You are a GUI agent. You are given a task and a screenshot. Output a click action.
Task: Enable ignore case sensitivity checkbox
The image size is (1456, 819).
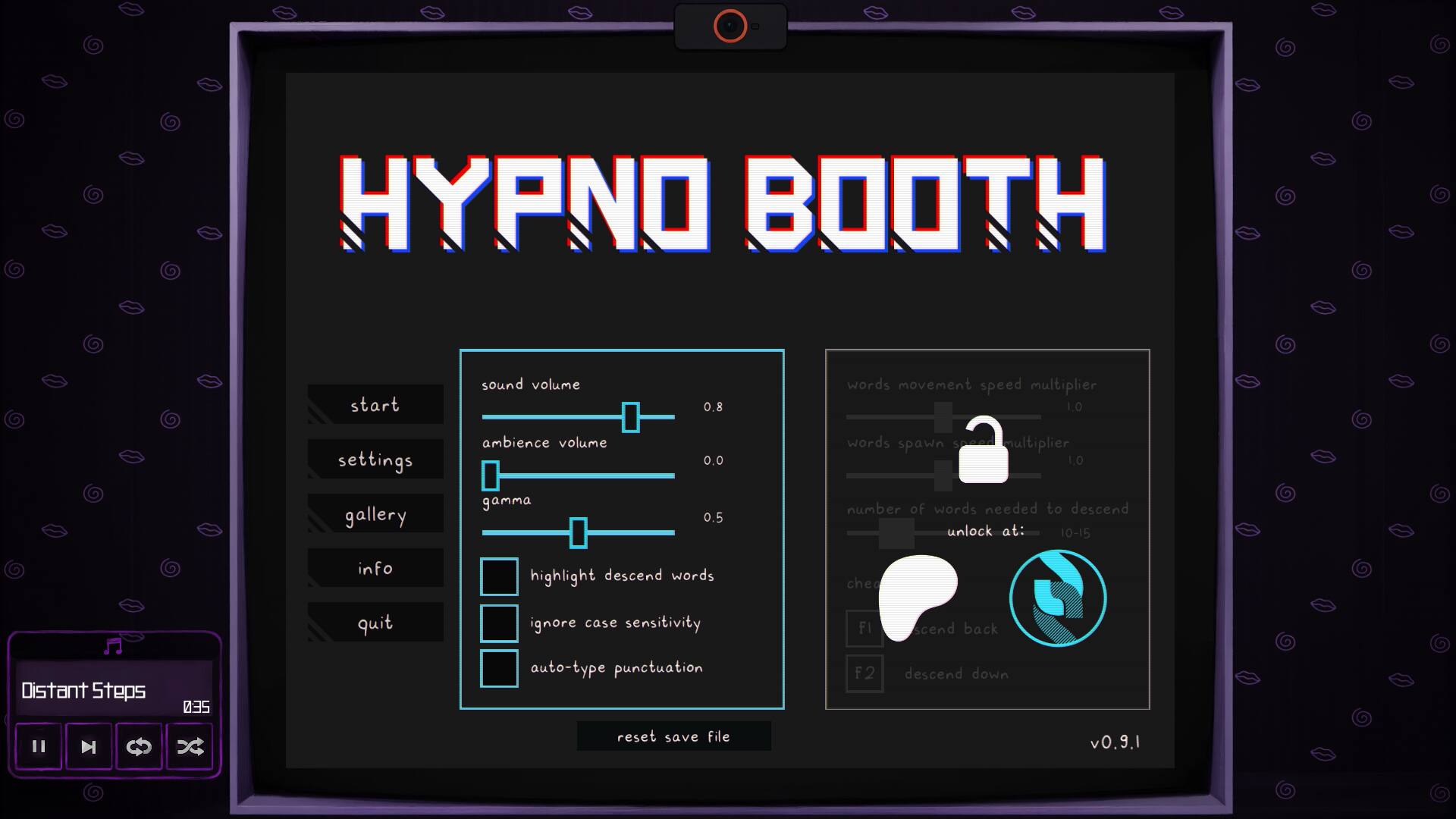point(499,623)
